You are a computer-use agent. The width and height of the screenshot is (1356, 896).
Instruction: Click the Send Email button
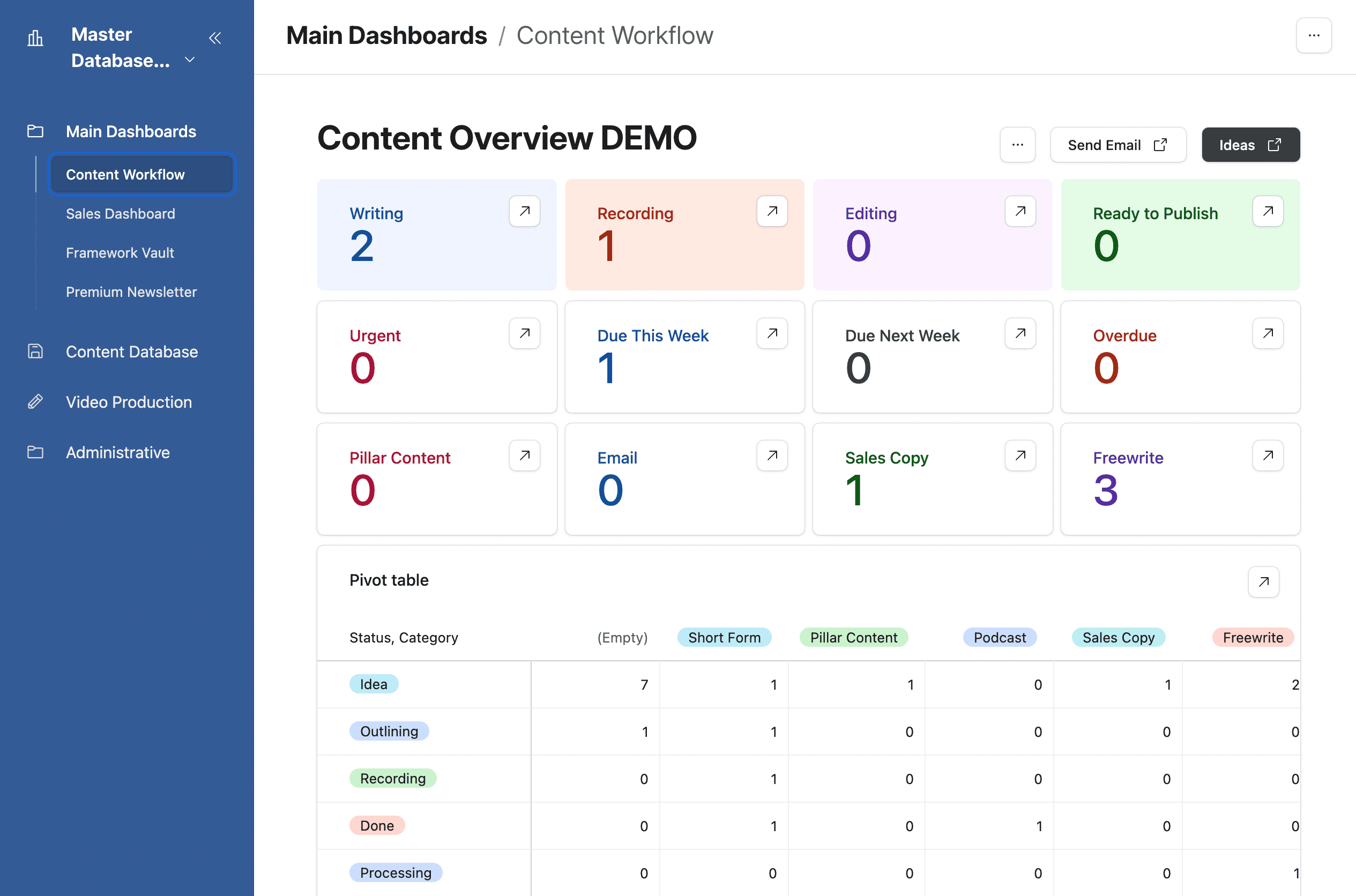[x=1117, y=145]
